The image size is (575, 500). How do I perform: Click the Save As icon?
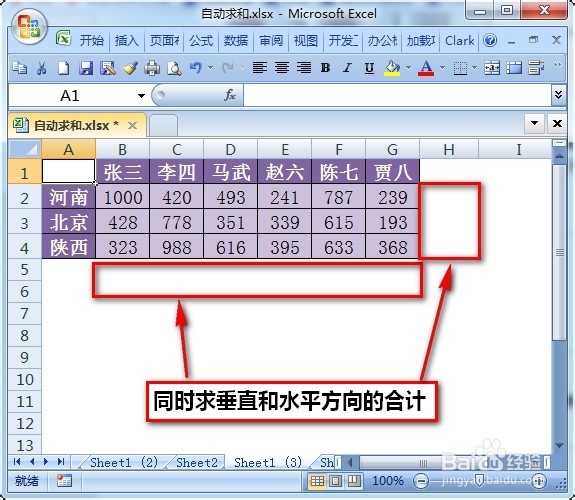point(108,68)
